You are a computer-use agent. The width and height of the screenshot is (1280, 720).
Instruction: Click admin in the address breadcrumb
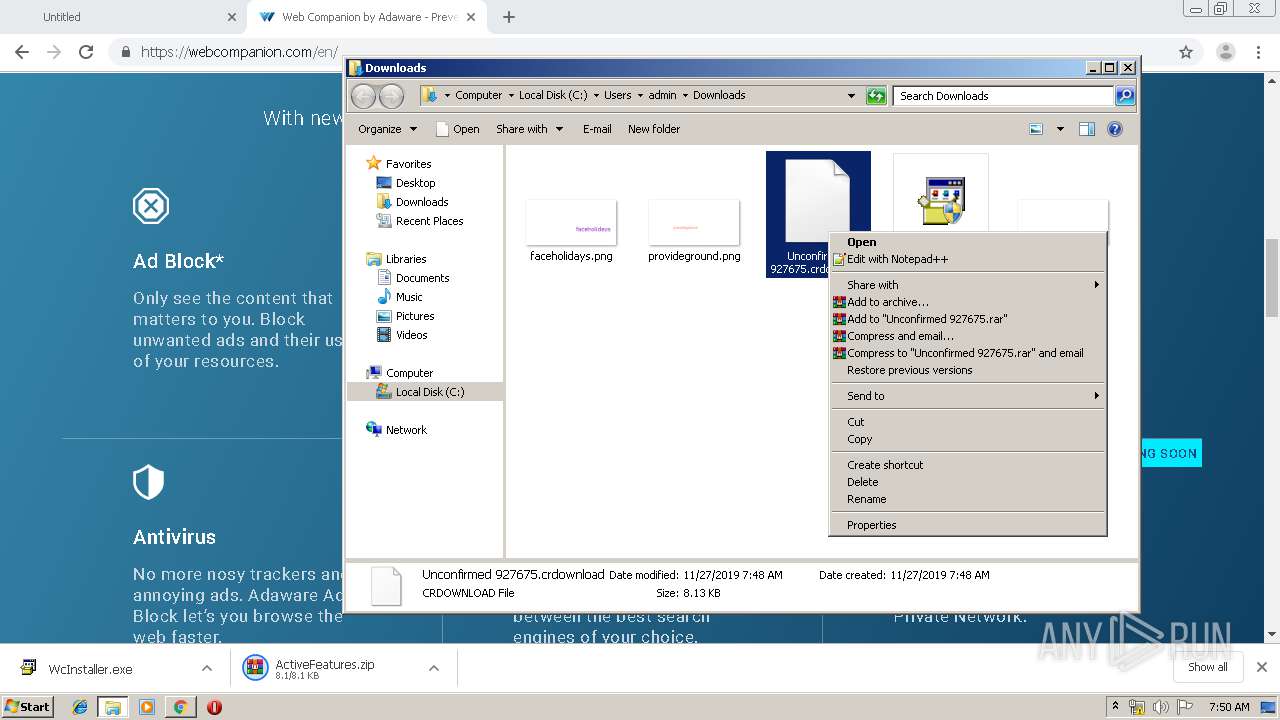click(662, 95)
